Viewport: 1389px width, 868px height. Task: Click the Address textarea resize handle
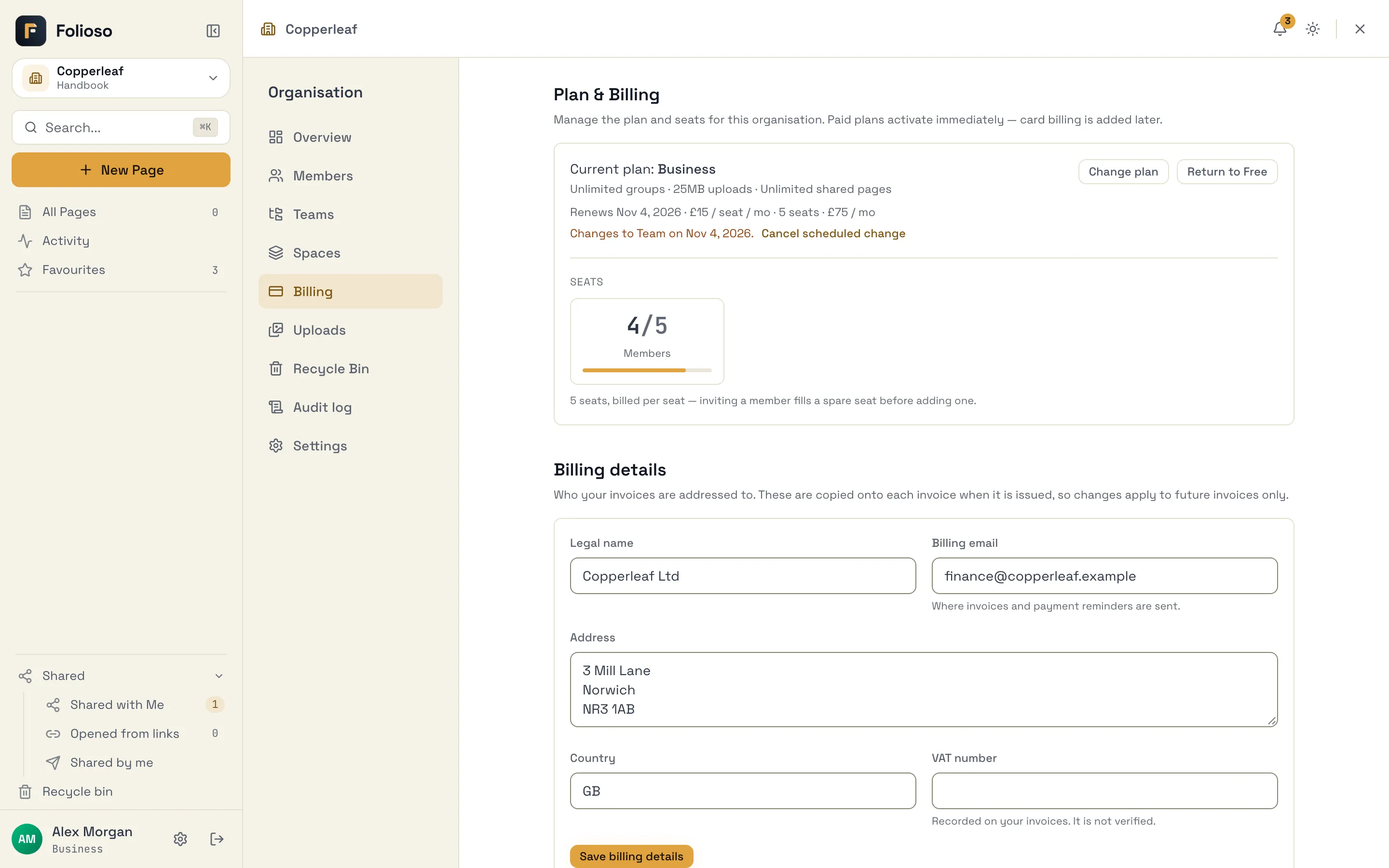point(1272,721)
